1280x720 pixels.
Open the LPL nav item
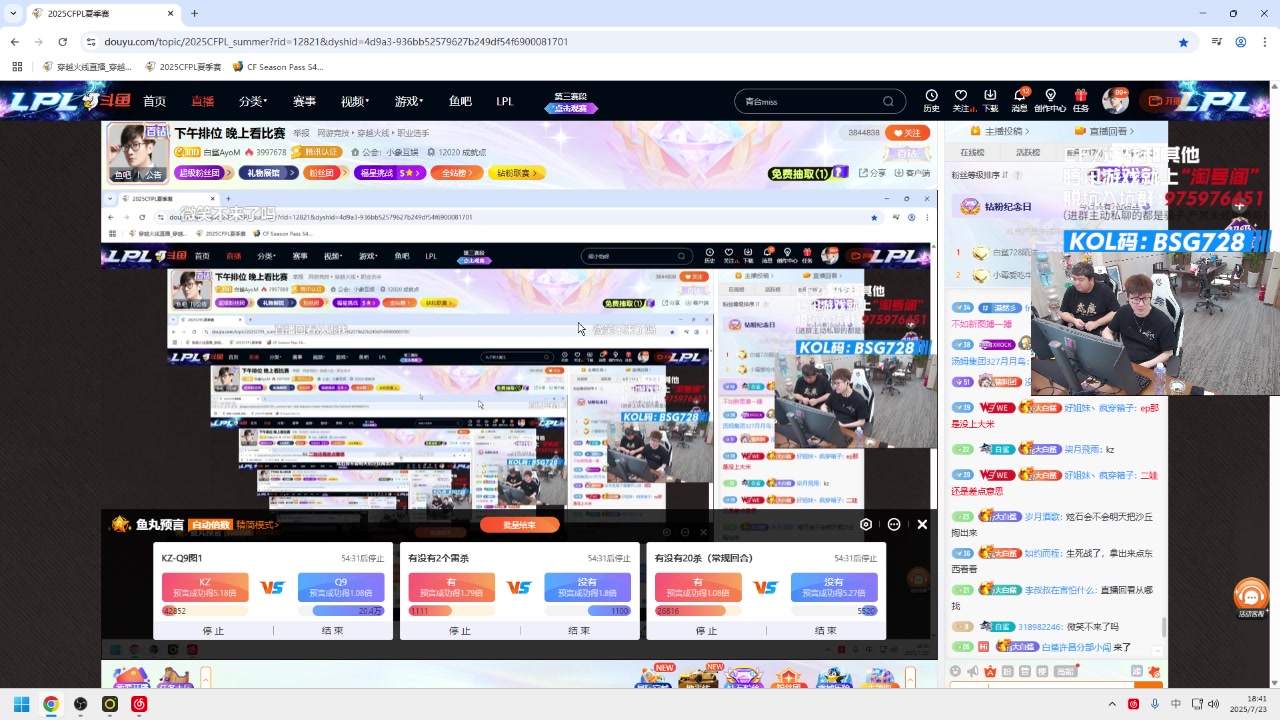[x=505, y=101]
